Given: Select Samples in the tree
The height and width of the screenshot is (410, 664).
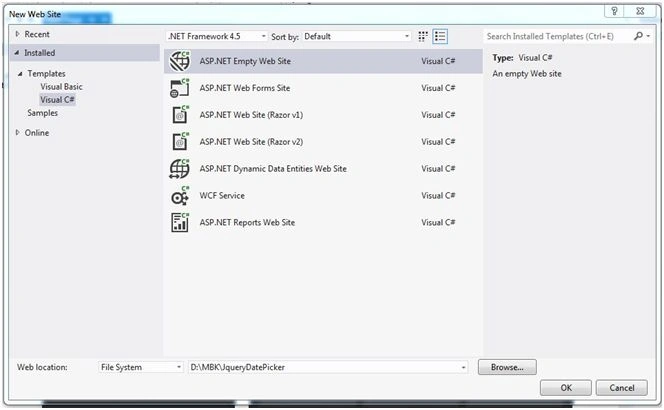Looking at the screenshot, I should (x=42, y=113).
